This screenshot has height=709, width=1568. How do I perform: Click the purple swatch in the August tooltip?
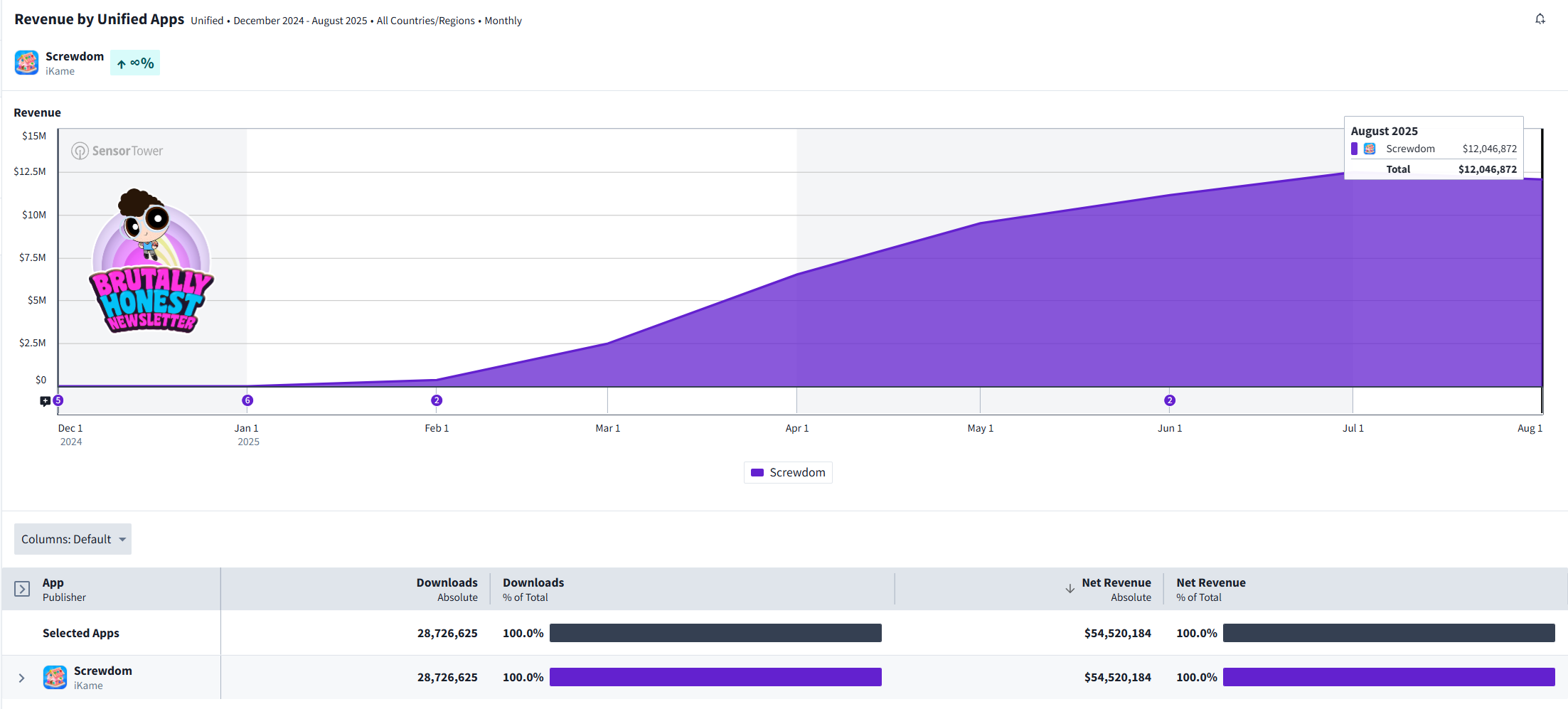click(1355, 149)
